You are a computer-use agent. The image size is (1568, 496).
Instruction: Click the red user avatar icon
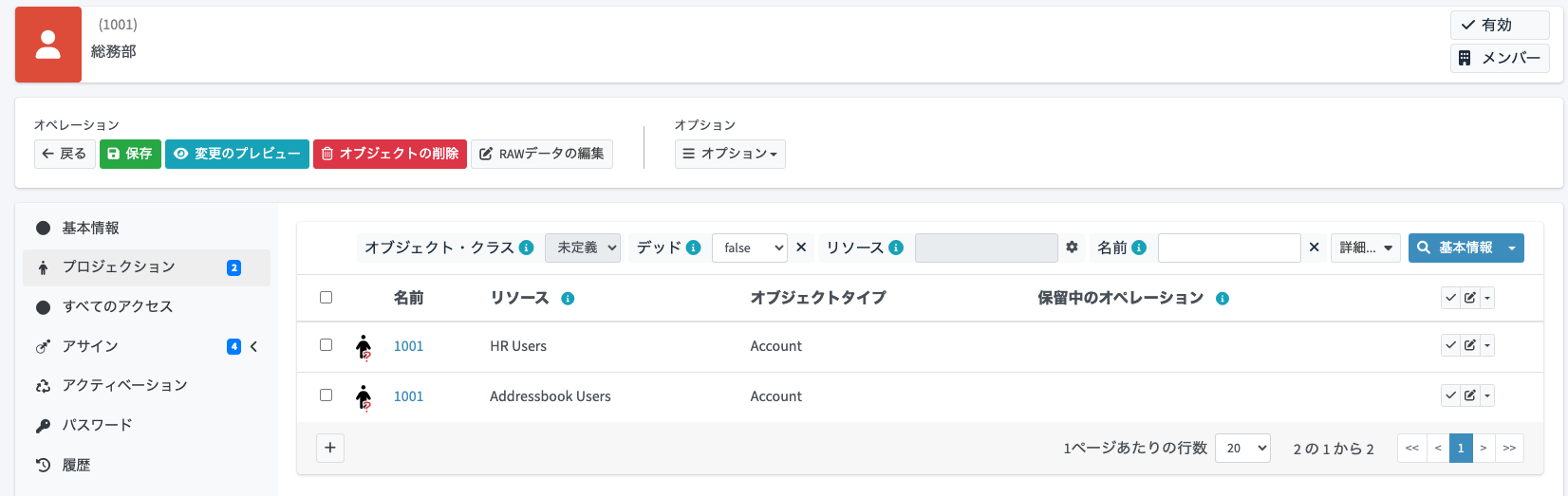48,45
